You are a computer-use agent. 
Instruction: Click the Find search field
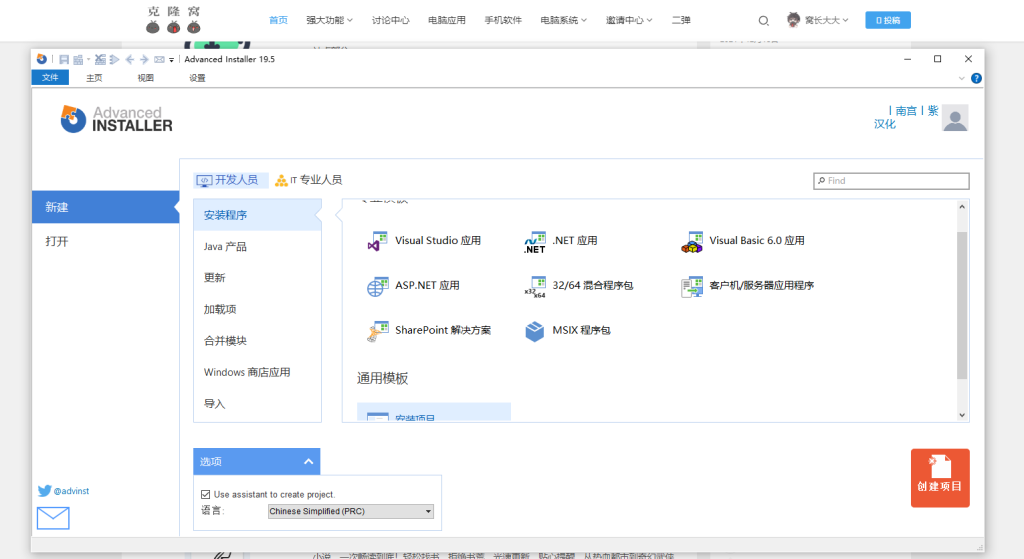pos(891,181)
